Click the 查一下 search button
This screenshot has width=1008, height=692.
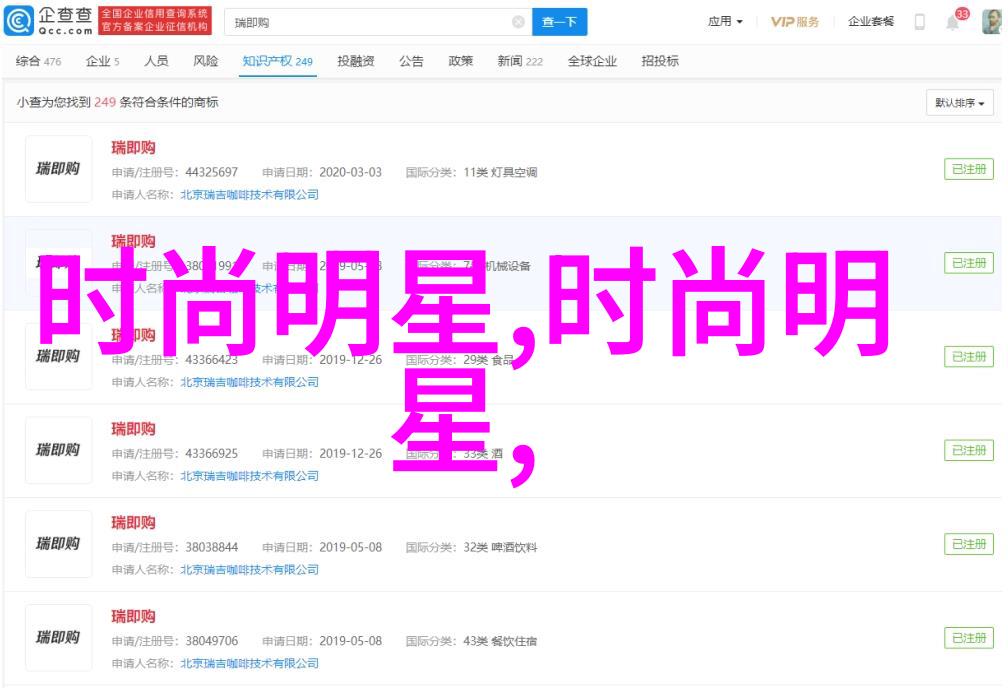click(559, 23)
